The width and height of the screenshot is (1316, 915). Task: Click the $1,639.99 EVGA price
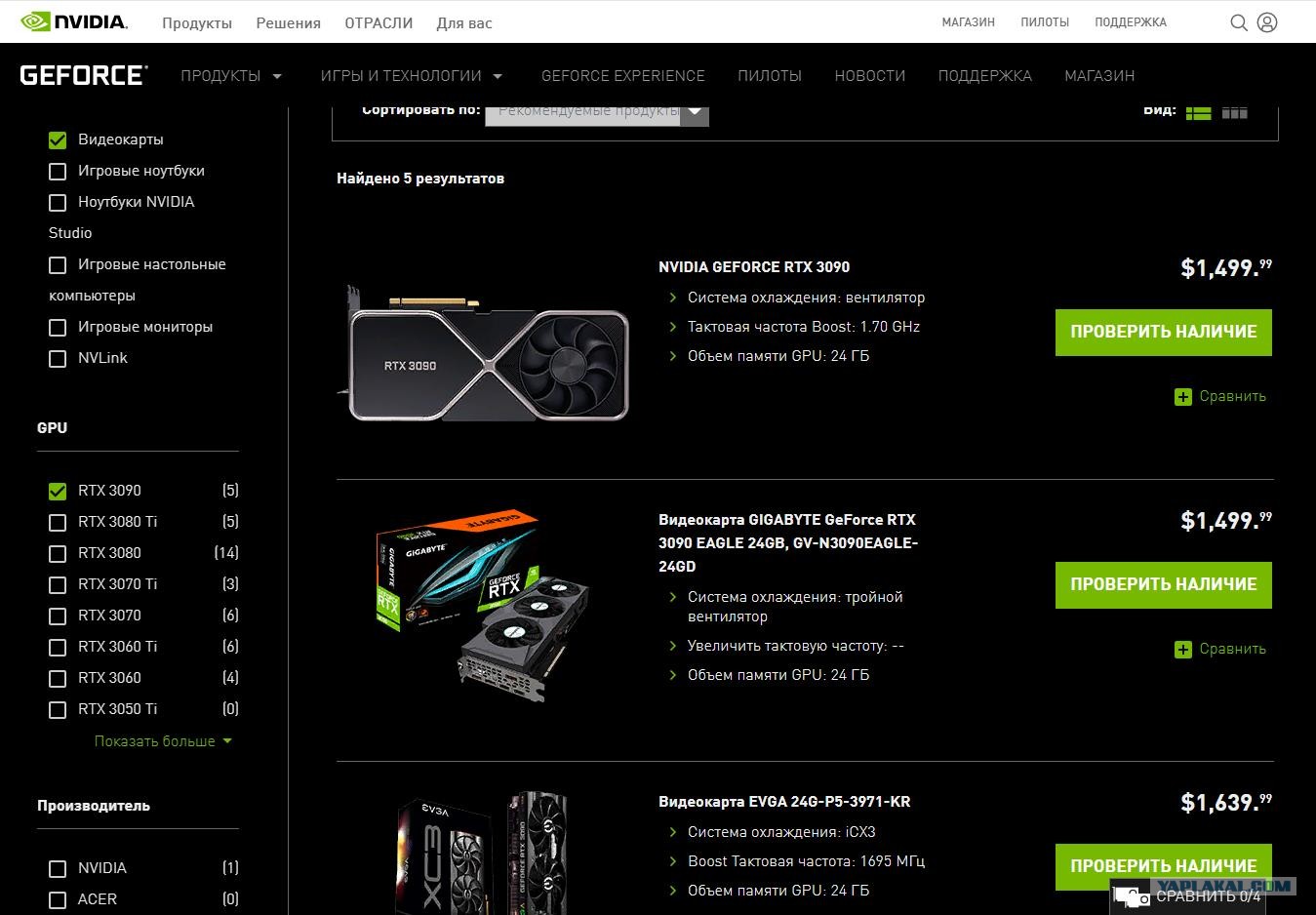(x=1226, y=804)
